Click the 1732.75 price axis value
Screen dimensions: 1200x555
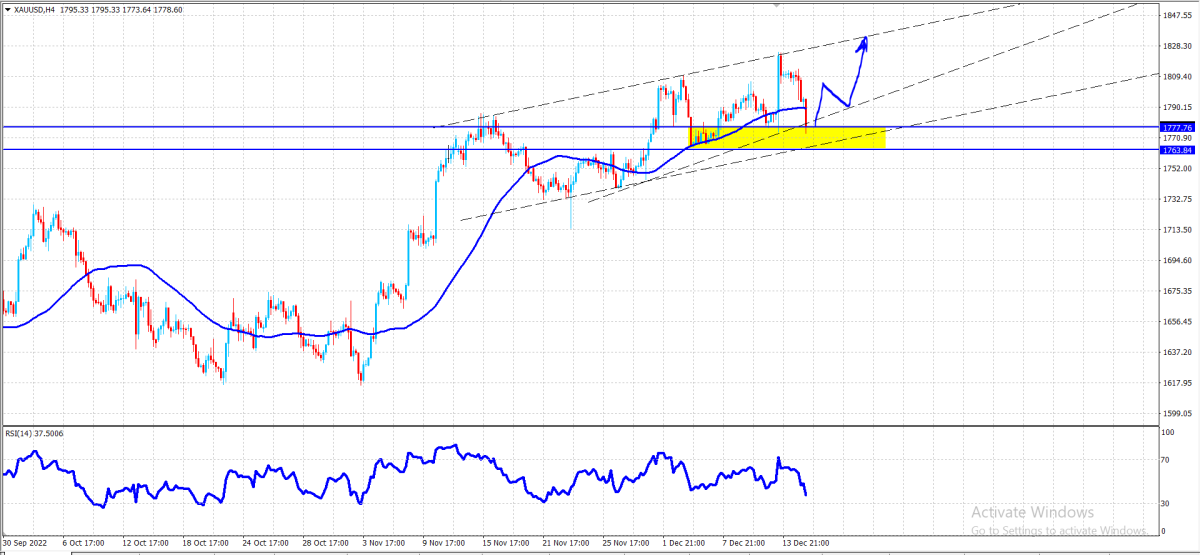pyautogui.click(x=1177, y=199)
